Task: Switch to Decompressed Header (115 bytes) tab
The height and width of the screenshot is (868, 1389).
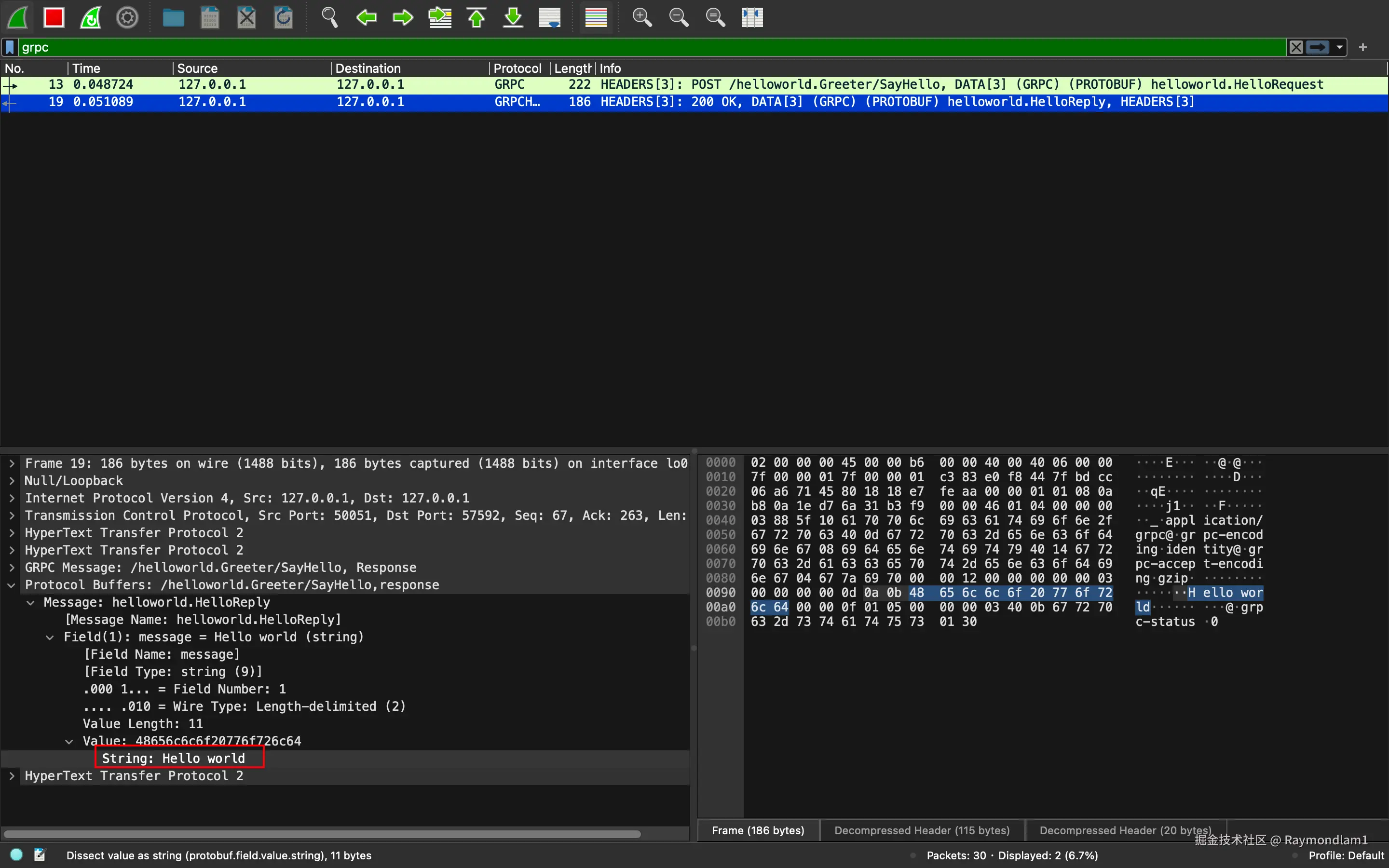Action: click(922, 830)
